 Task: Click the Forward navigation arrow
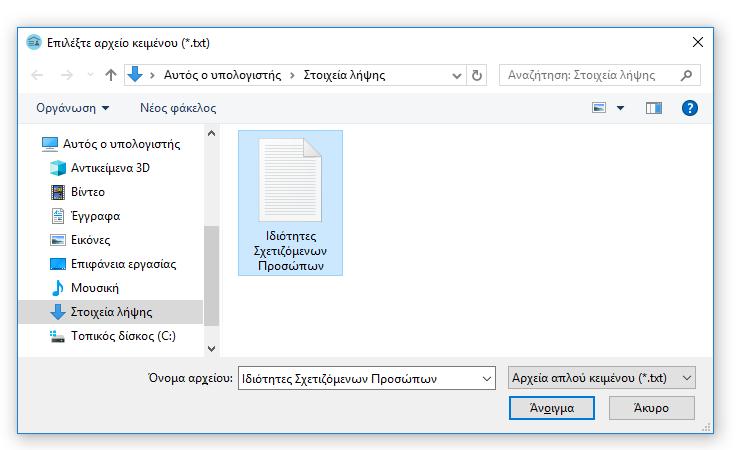pos(67,75)
